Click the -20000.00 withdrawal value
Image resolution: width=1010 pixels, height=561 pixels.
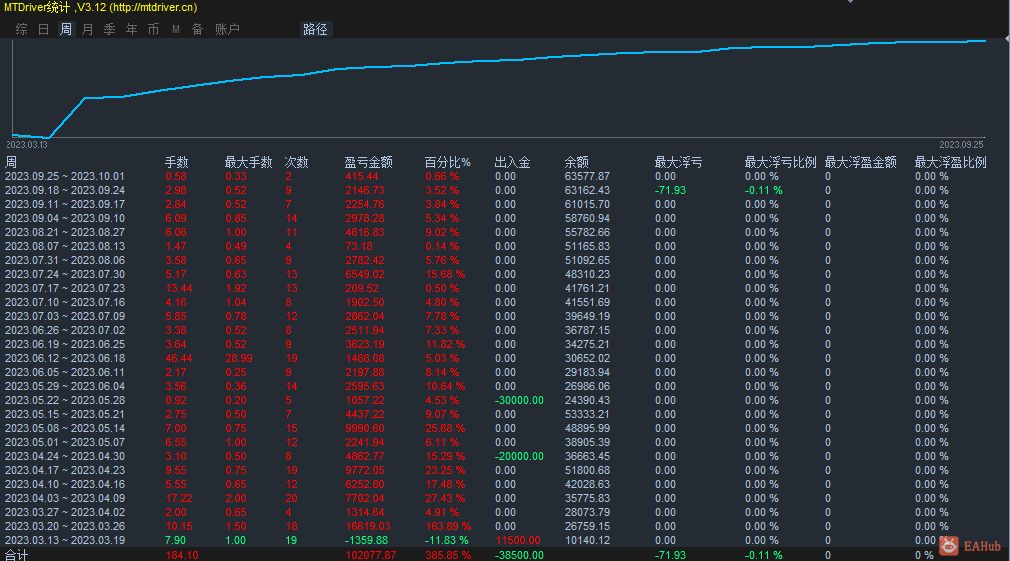tap(519, 457)
